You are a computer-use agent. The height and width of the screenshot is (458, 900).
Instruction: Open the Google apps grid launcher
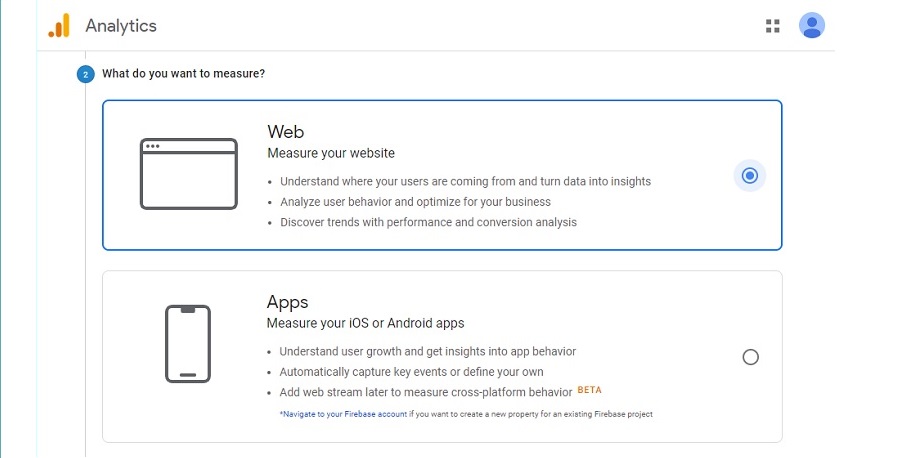[x=772, y=26]
